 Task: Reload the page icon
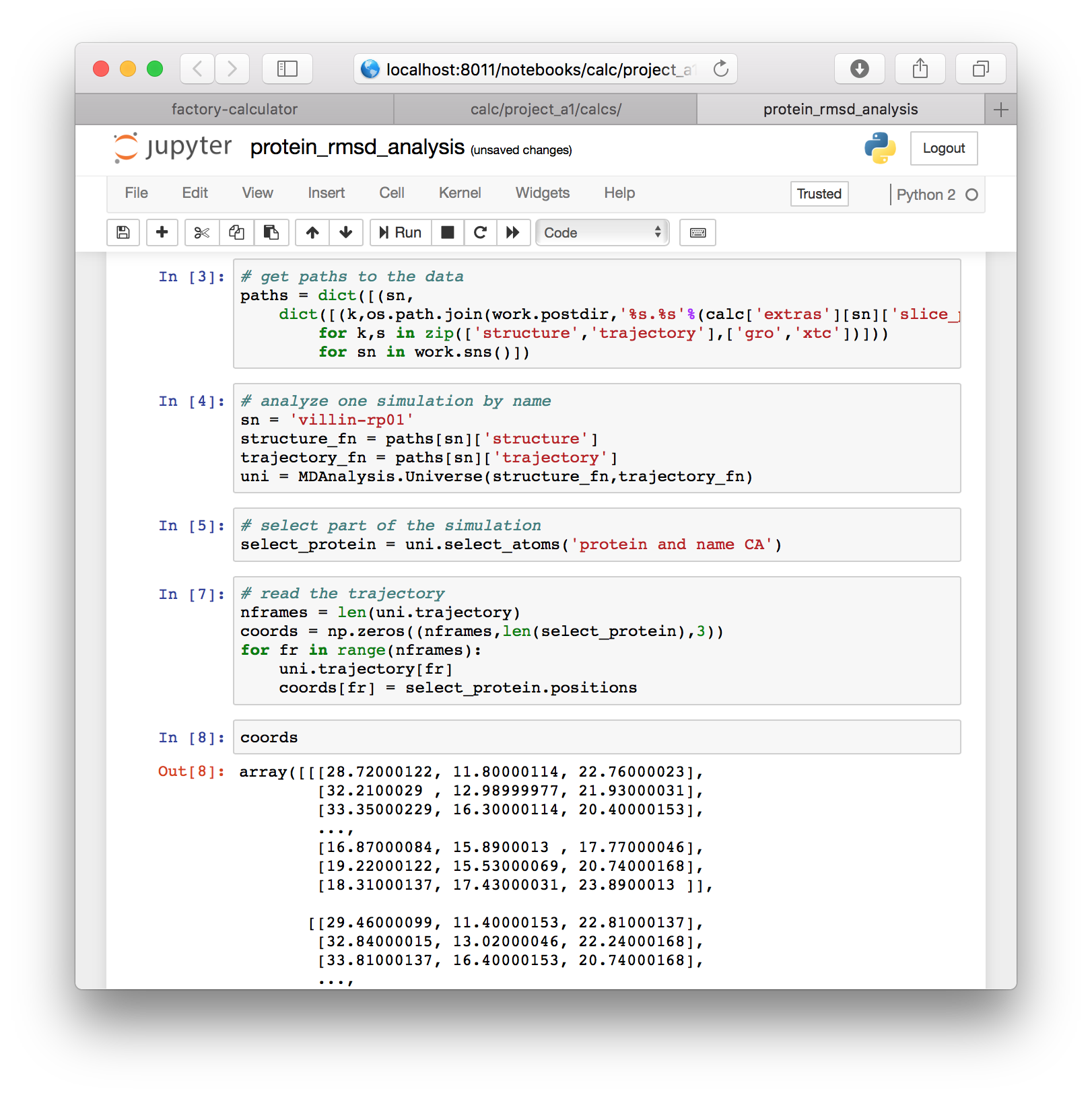(x=721, y=69)
